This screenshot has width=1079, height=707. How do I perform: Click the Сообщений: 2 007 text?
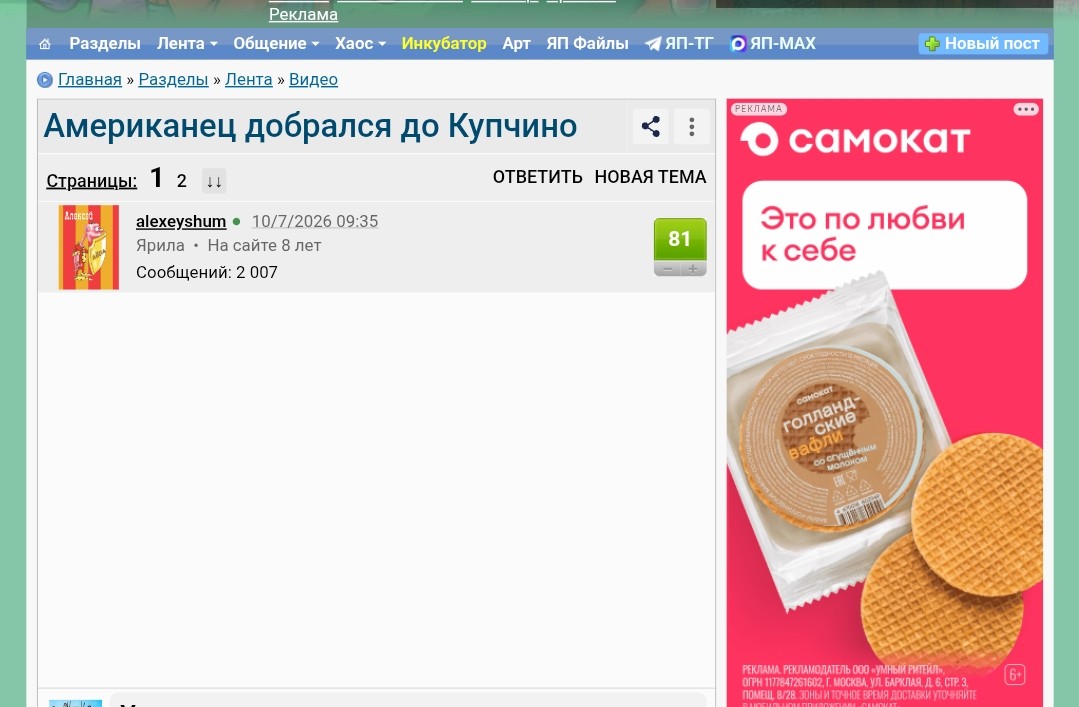206,272
